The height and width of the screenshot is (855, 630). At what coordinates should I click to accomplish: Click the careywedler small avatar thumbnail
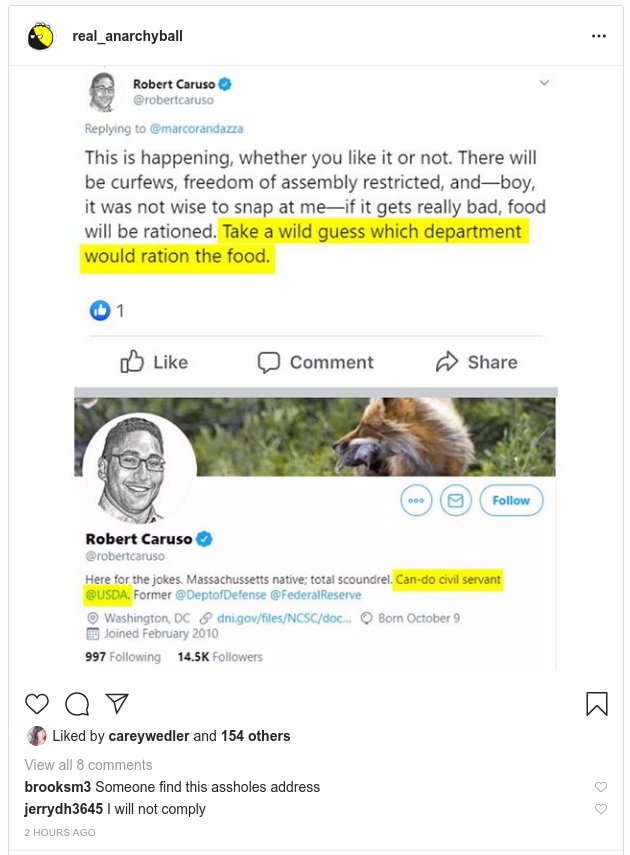point(37,736)
